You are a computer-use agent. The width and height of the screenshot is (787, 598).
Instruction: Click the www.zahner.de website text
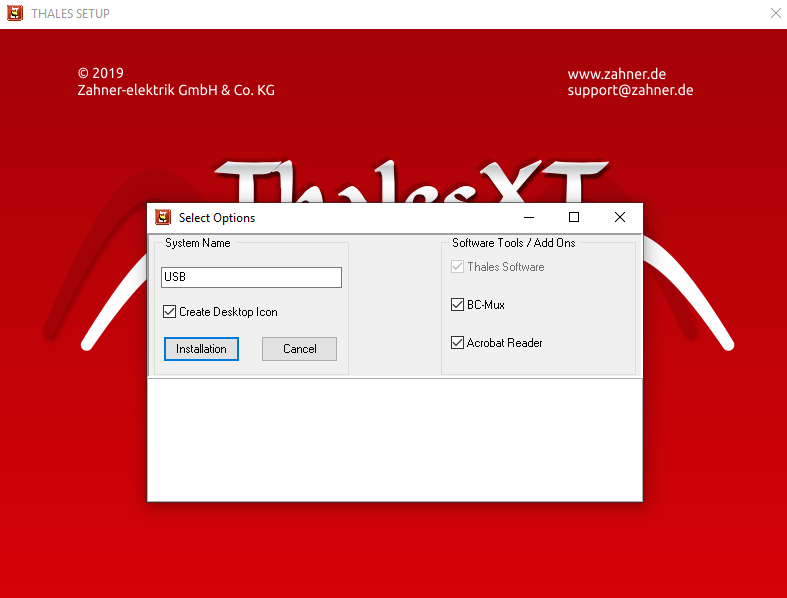click(x=617, y=74)
